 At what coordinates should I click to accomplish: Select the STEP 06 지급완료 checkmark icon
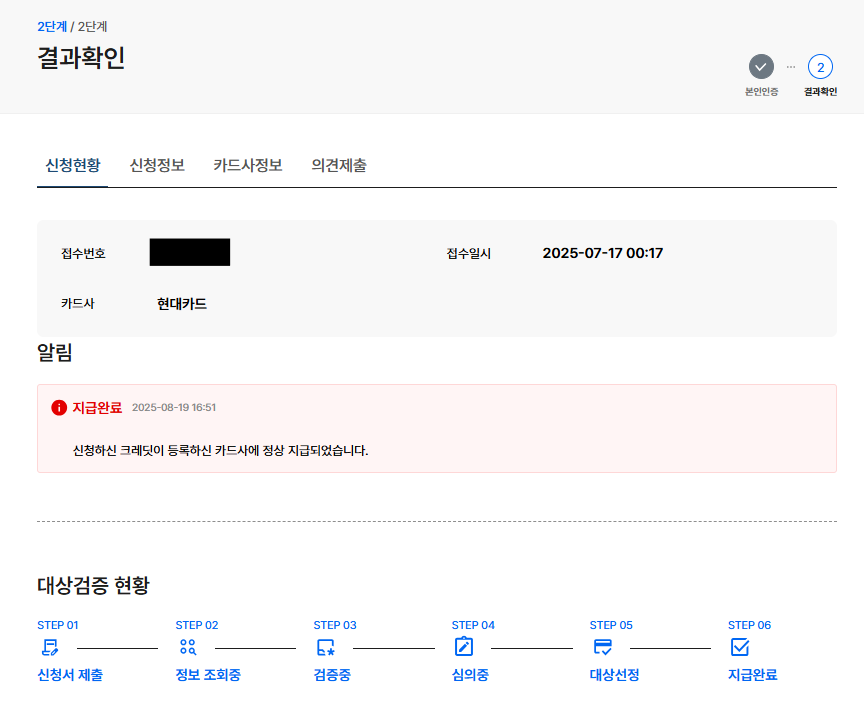[742, 646]
